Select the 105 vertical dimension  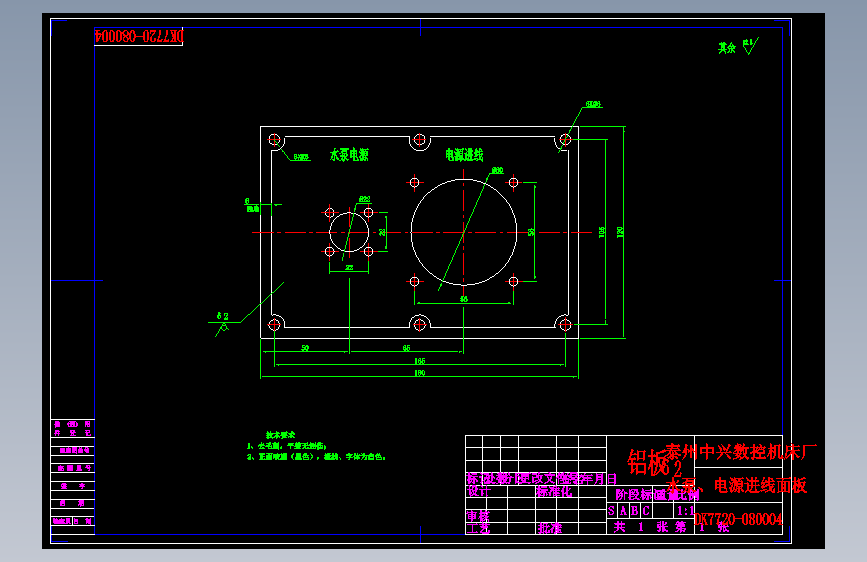[602, 232]
